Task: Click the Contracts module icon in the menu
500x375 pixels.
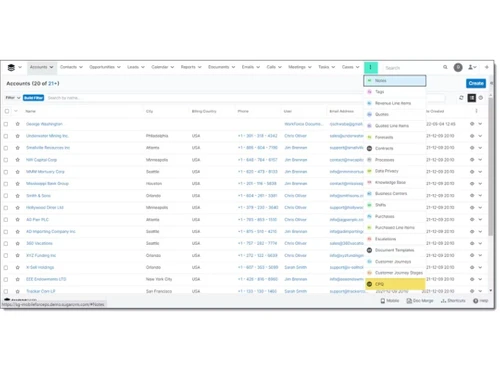Action: [369, 148]
